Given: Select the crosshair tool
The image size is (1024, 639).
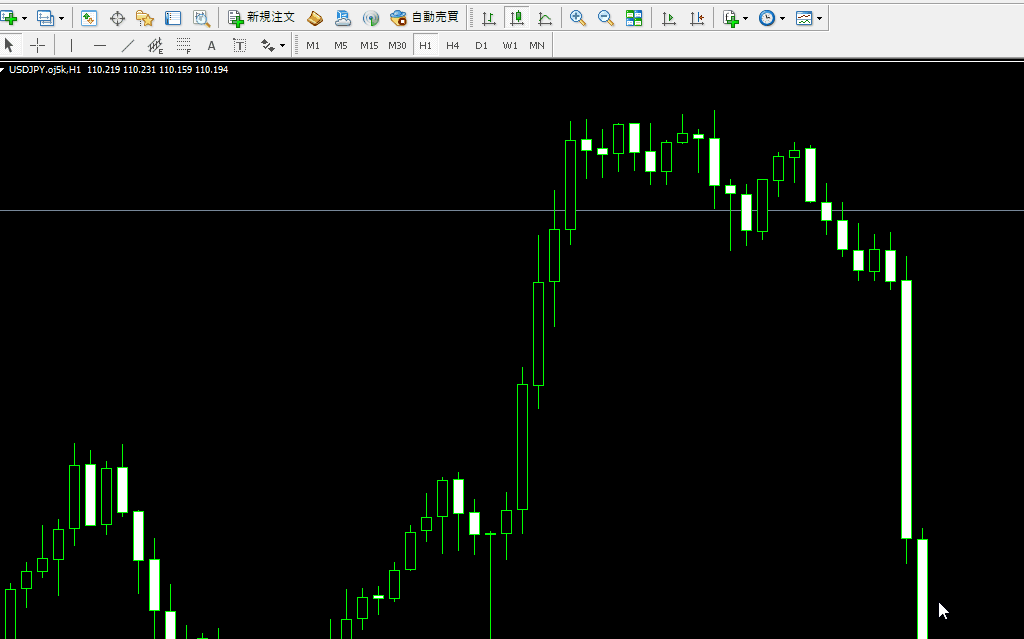Looking at the screenshot, I should (x=37, y=45).
